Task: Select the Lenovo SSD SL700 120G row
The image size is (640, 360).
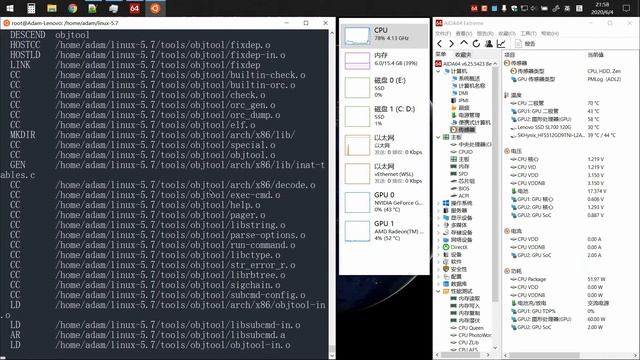Action: pyautogui.click(x=569, y=127)
